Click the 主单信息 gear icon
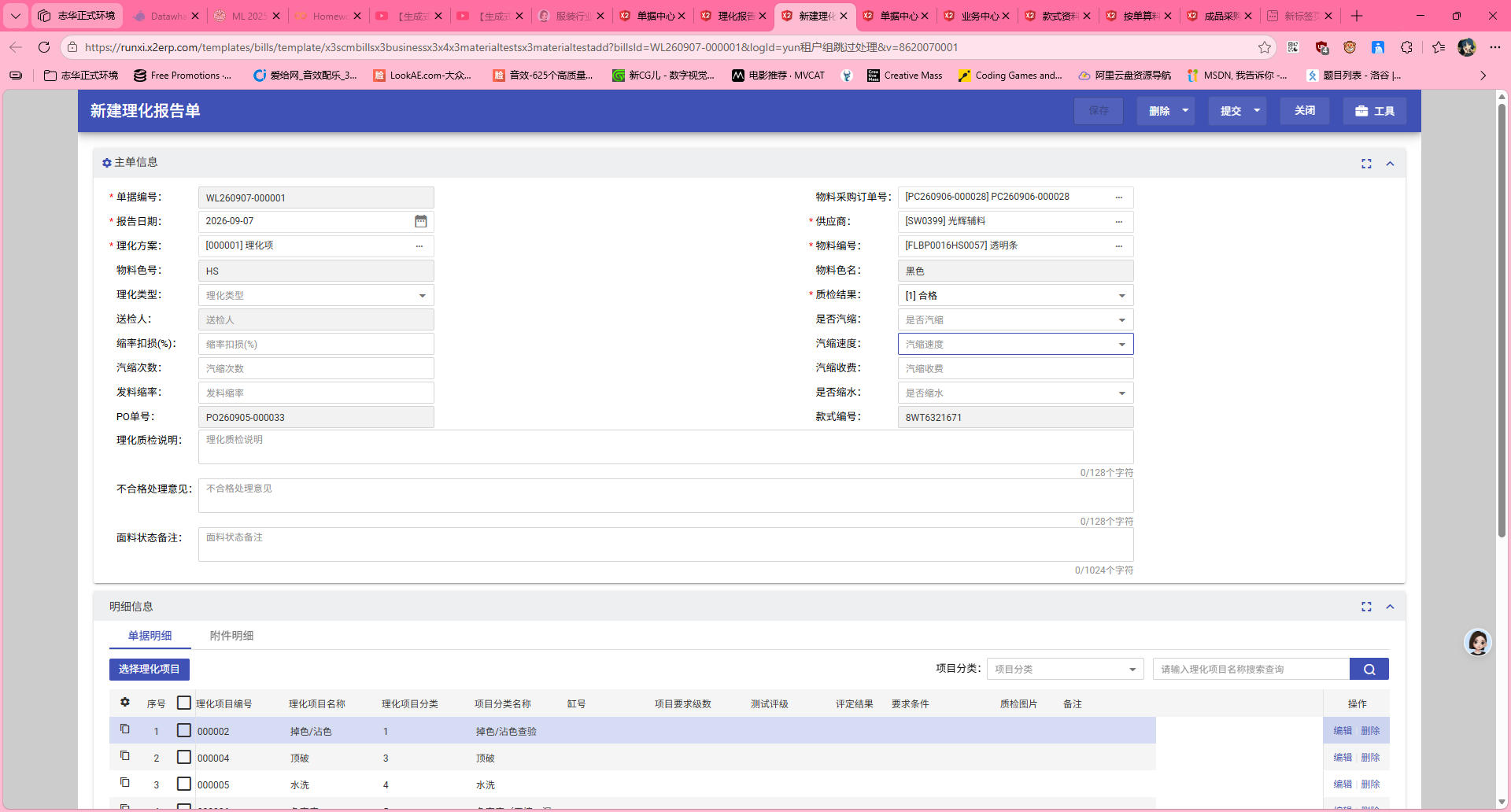The width and height of the screenshot is (1511, 812). 106,163
